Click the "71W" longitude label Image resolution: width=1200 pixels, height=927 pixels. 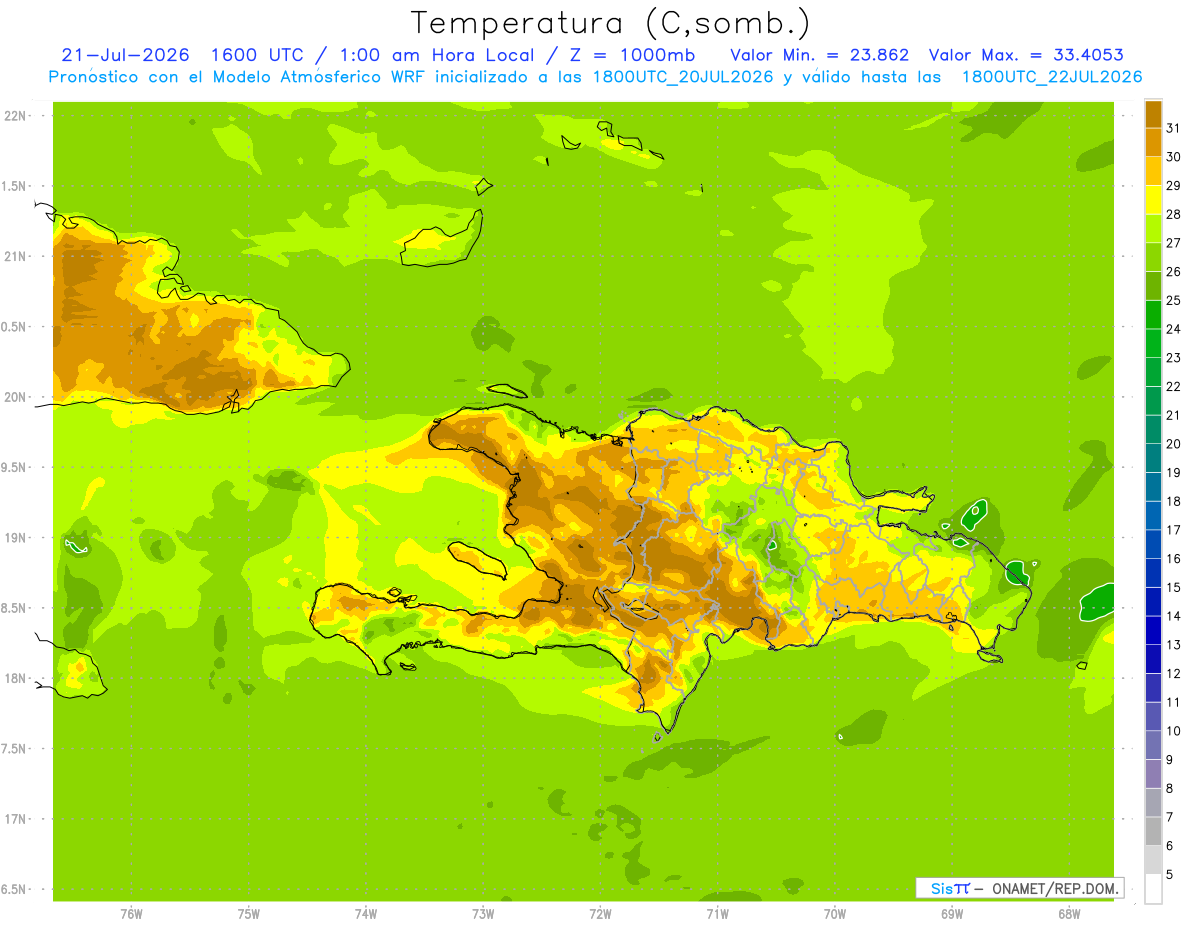pos(717,913)
